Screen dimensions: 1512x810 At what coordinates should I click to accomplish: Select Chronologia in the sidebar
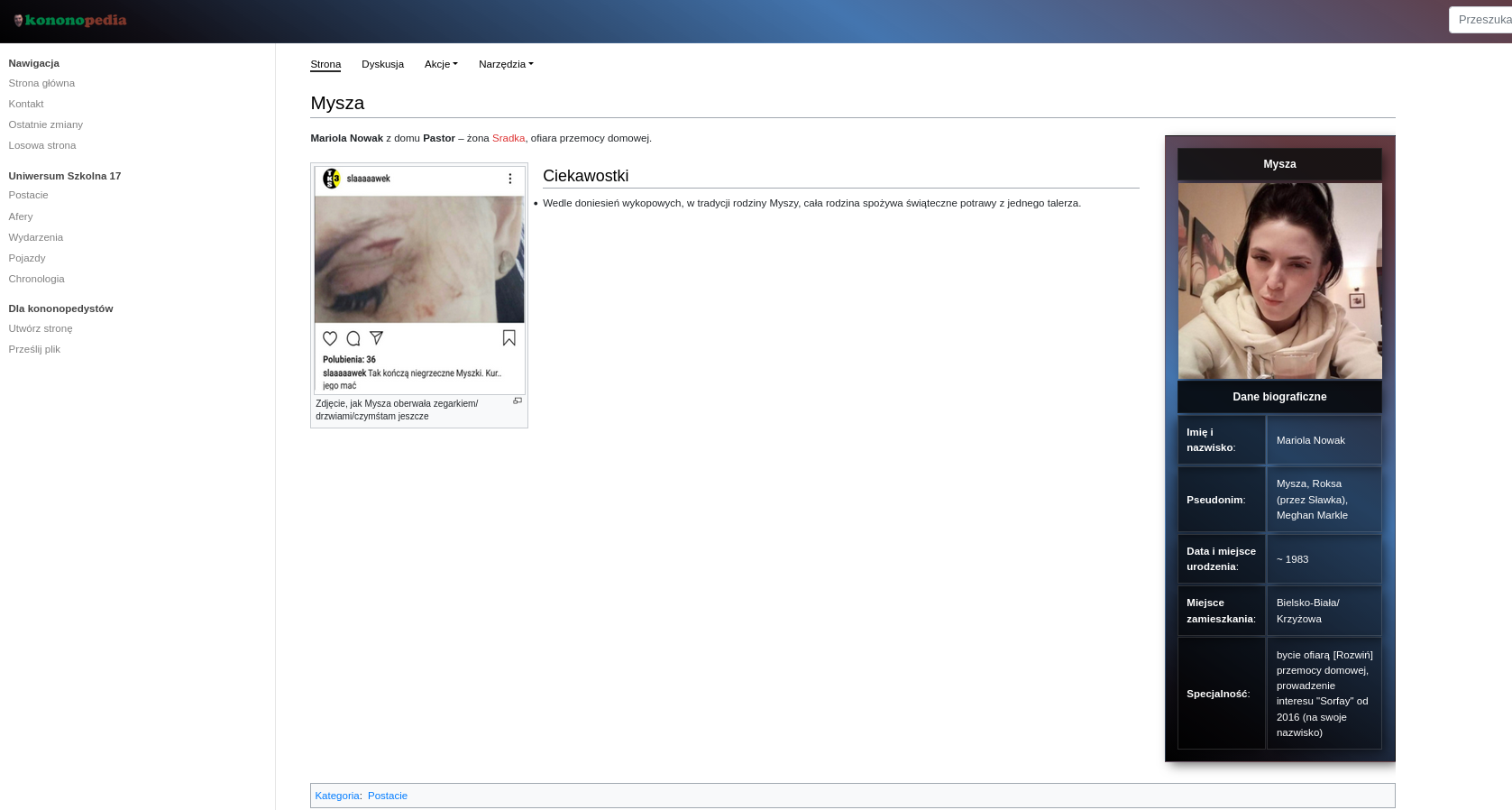(x=37, y=279)
